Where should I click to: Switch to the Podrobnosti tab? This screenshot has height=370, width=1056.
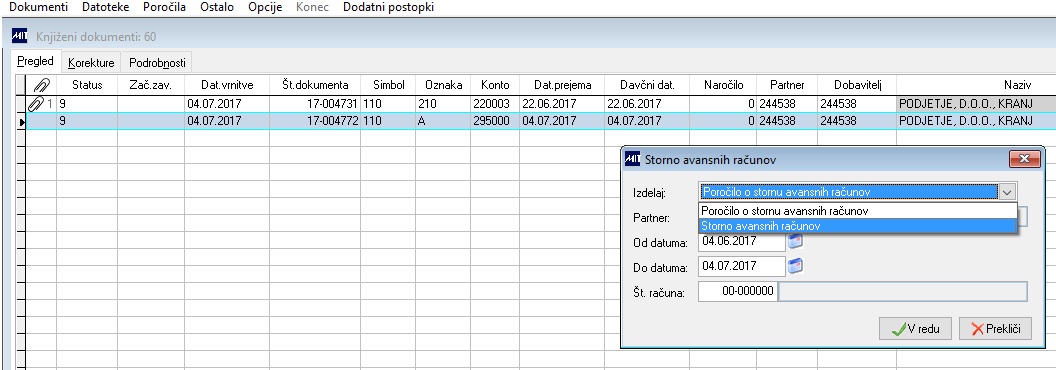pyautogui.click(x=157, y=63)
